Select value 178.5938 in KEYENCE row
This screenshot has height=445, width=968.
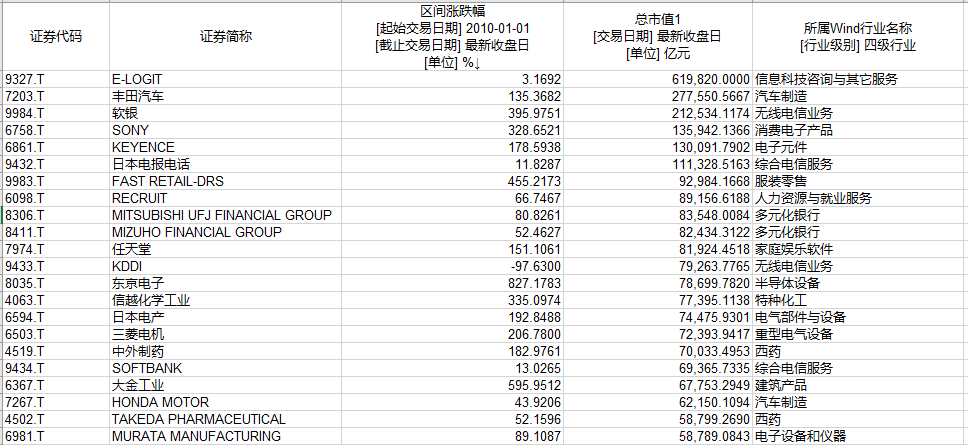point(453,148)
